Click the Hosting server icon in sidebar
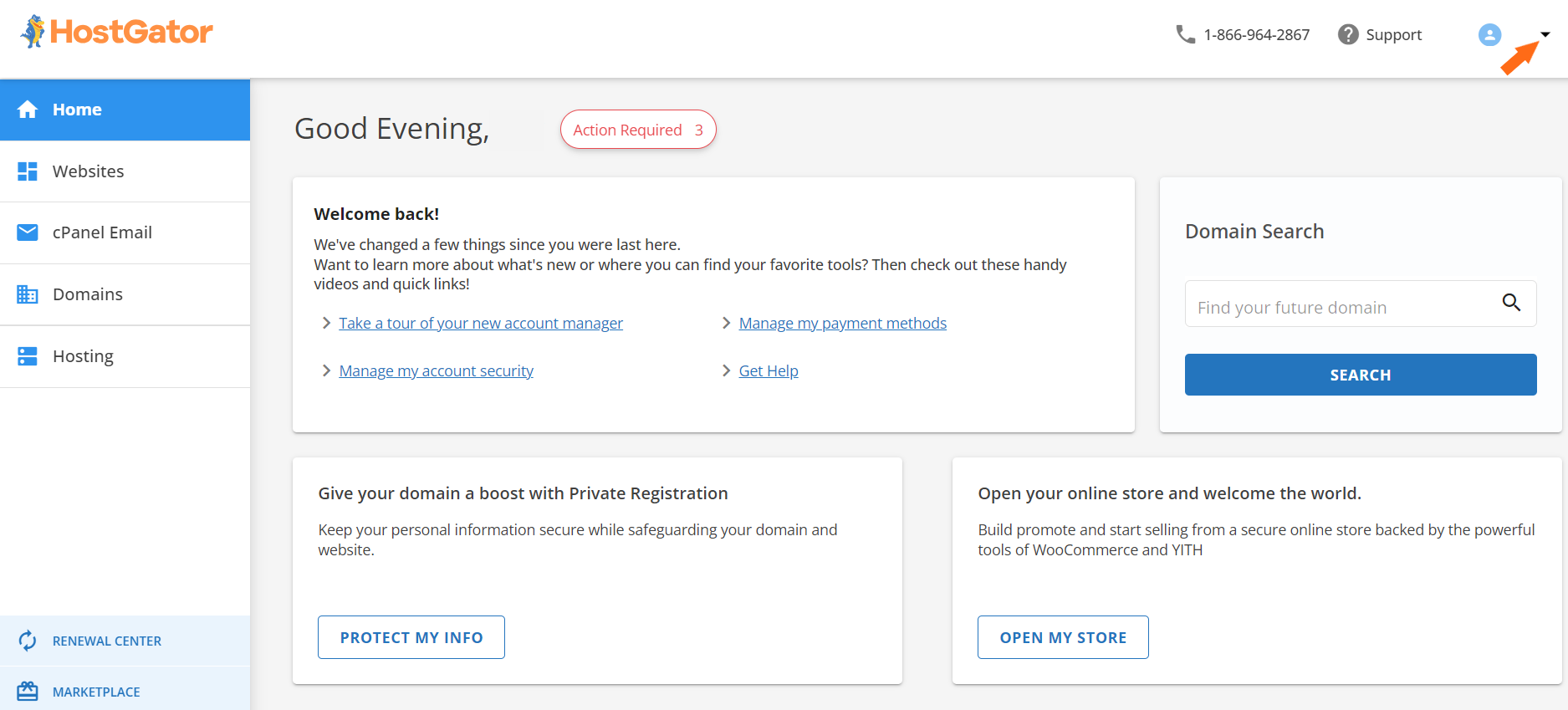 click(x=28, y=356)
